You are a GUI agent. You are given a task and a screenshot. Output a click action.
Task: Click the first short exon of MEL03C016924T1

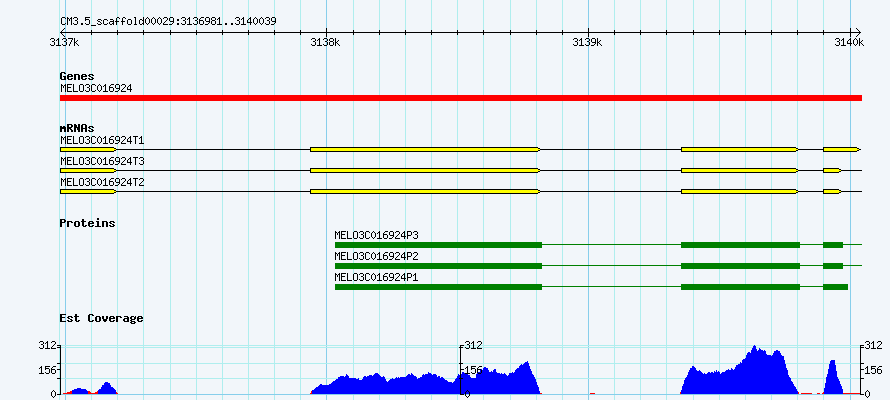[88, 149]
